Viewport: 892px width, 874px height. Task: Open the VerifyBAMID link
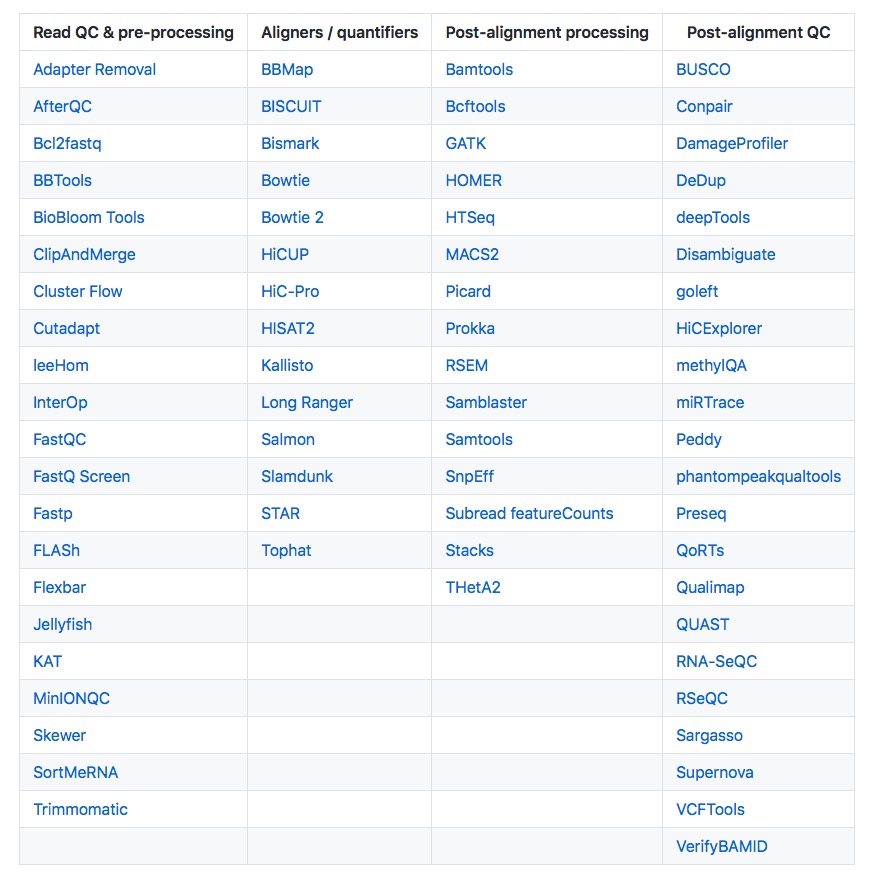click(722, 846)
